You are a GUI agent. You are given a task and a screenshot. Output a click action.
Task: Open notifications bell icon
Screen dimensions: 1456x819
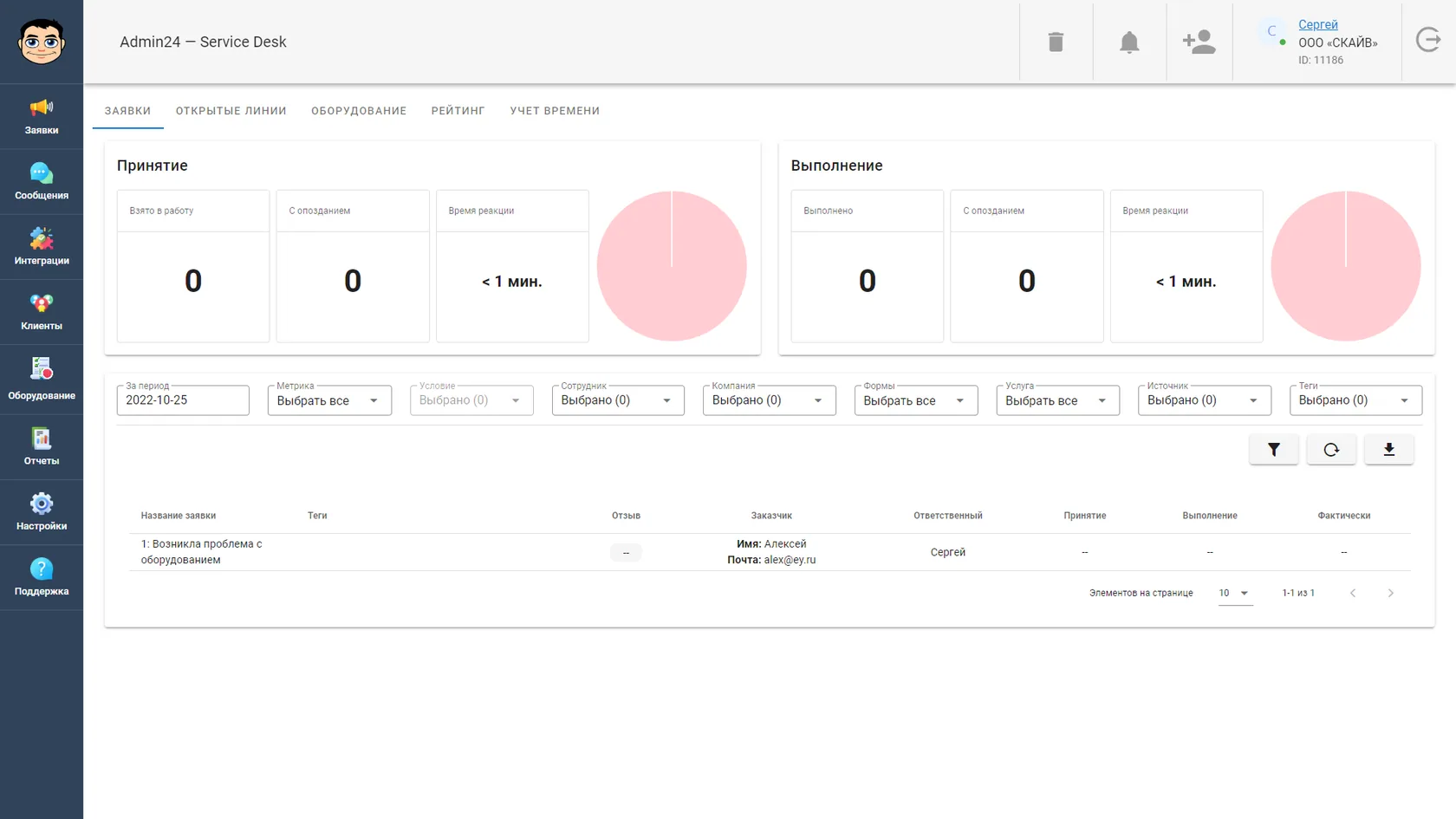(x=1129, y=42)
